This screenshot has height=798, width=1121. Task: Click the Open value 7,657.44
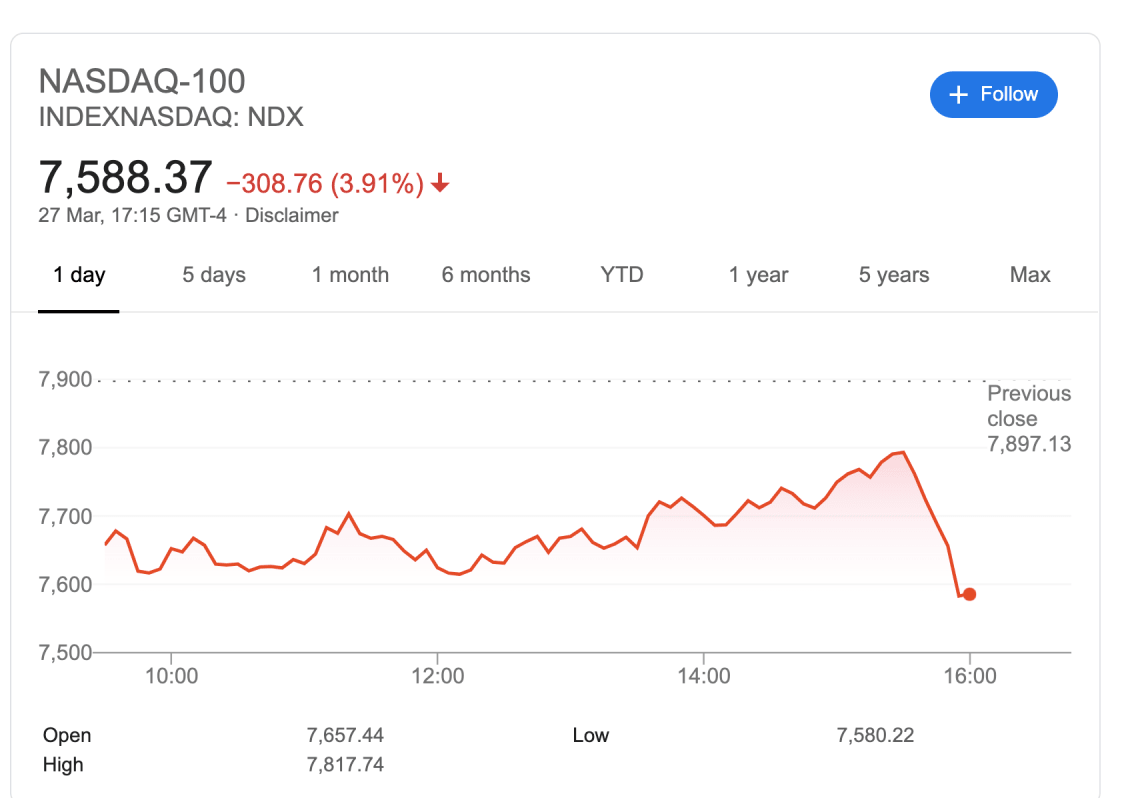coord(345,736)
